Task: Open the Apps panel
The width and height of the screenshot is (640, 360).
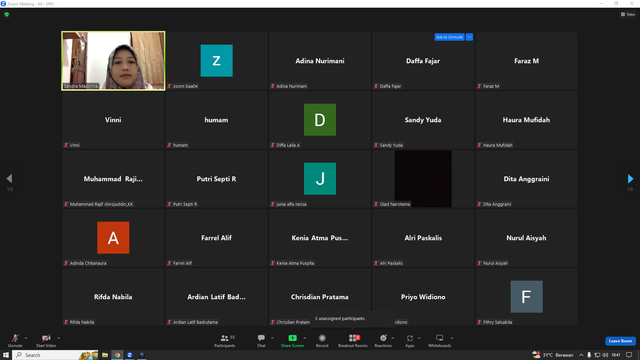Action: click(410, 340)
